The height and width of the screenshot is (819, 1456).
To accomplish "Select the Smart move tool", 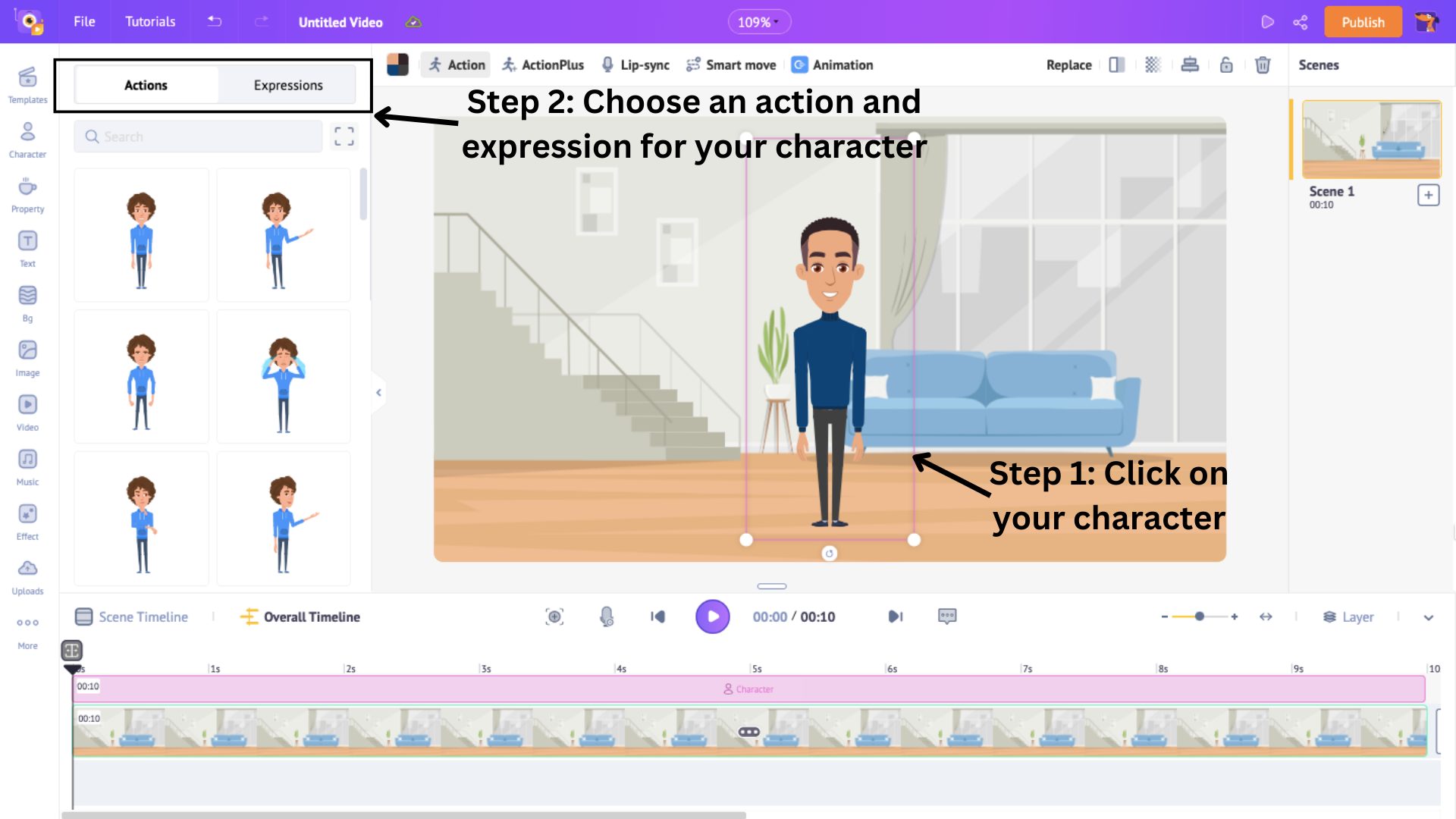I will (731, 64).
